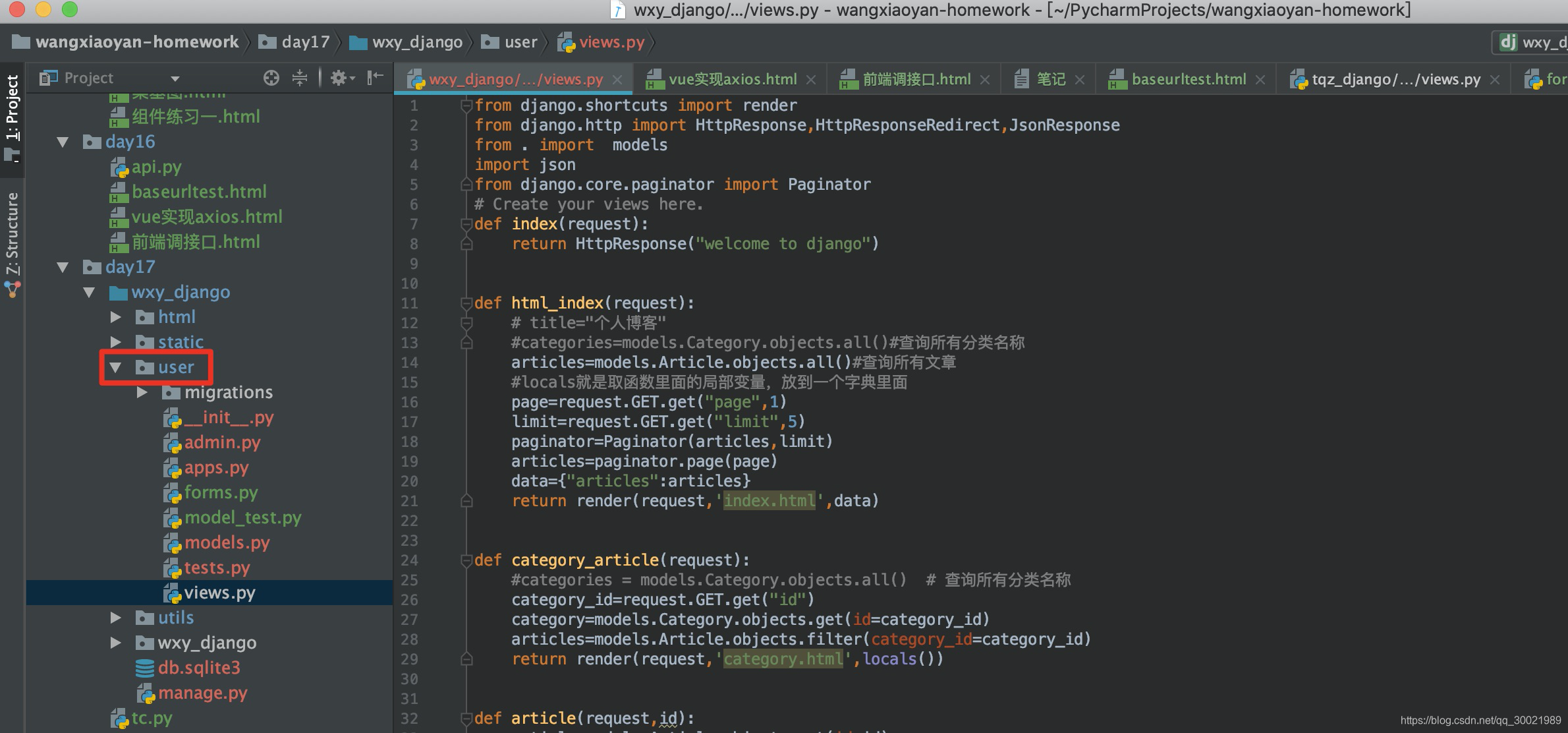Close the baseurltest.html tab

1260,80
